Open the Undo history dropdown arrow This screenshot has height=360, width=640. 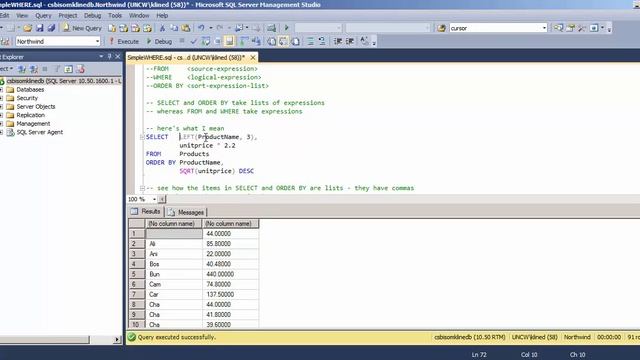tap(211, 28)
